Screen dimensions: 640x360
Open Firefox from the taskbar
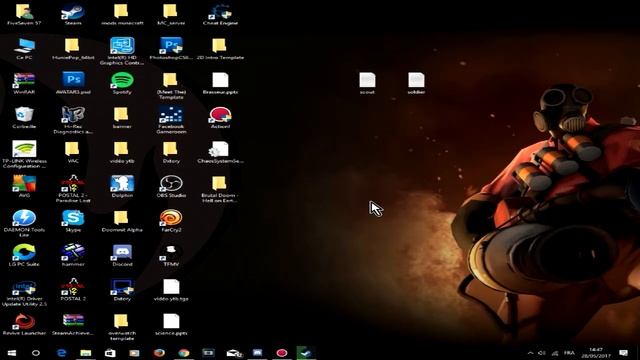click(159, 353)
